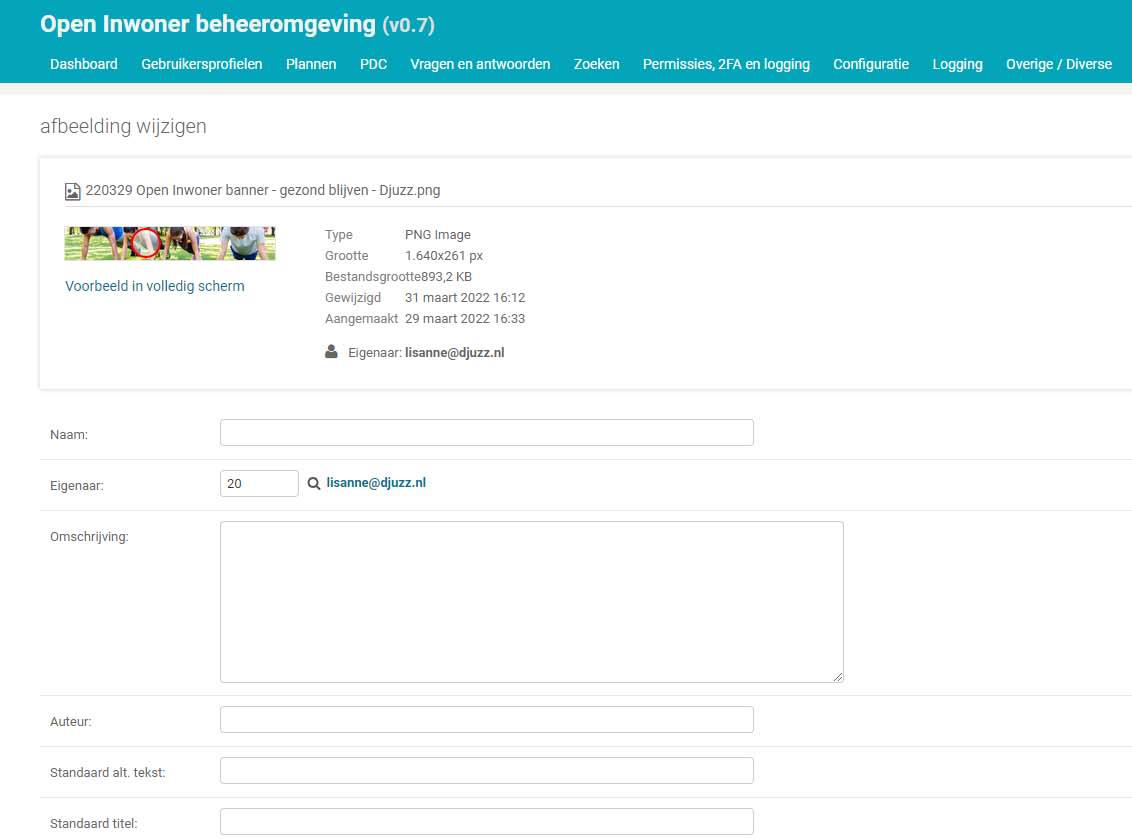
Task: Open the Configuratie menu
Action: tap(871, 64)
